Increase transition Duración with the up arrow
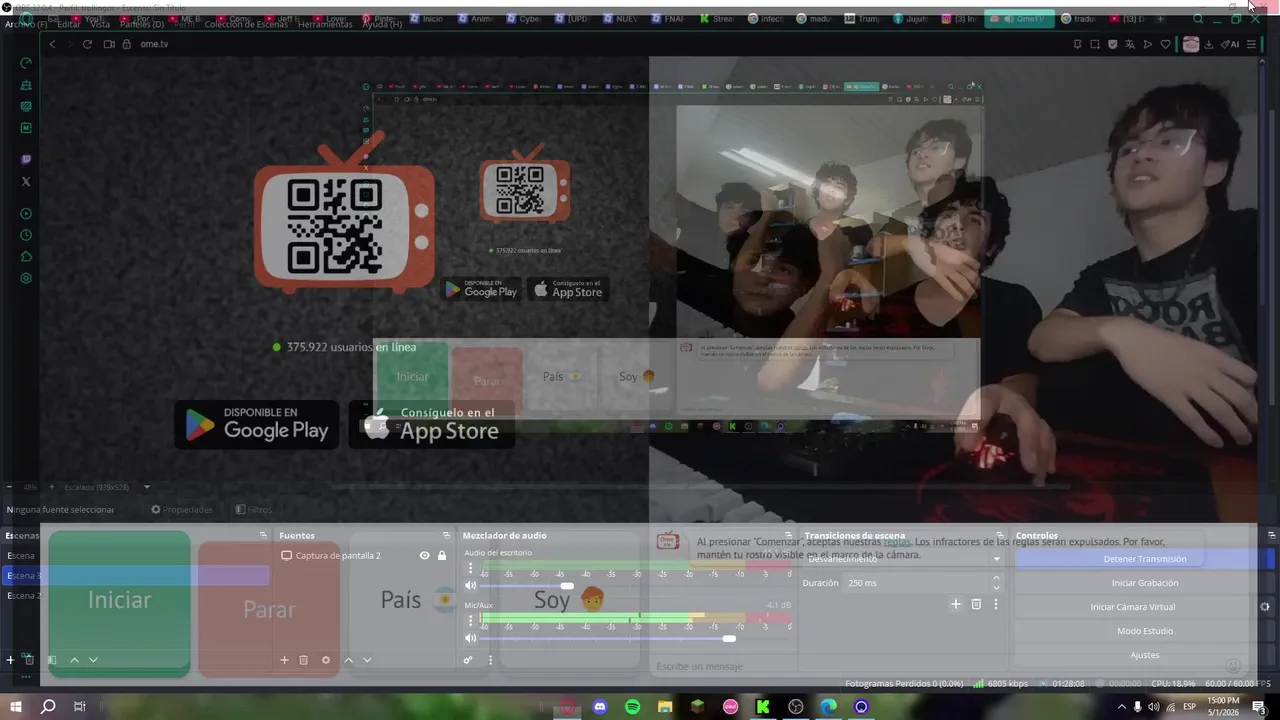 click(996, 578)
